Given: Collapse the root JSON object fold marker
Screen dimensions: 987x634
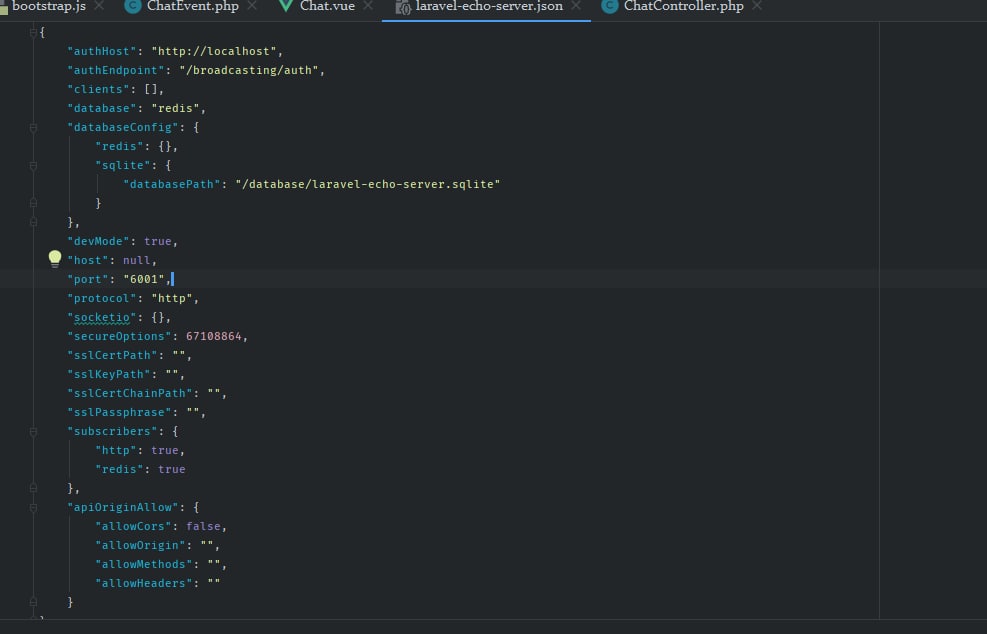Looking at the screenshot, I should (33, 33).
